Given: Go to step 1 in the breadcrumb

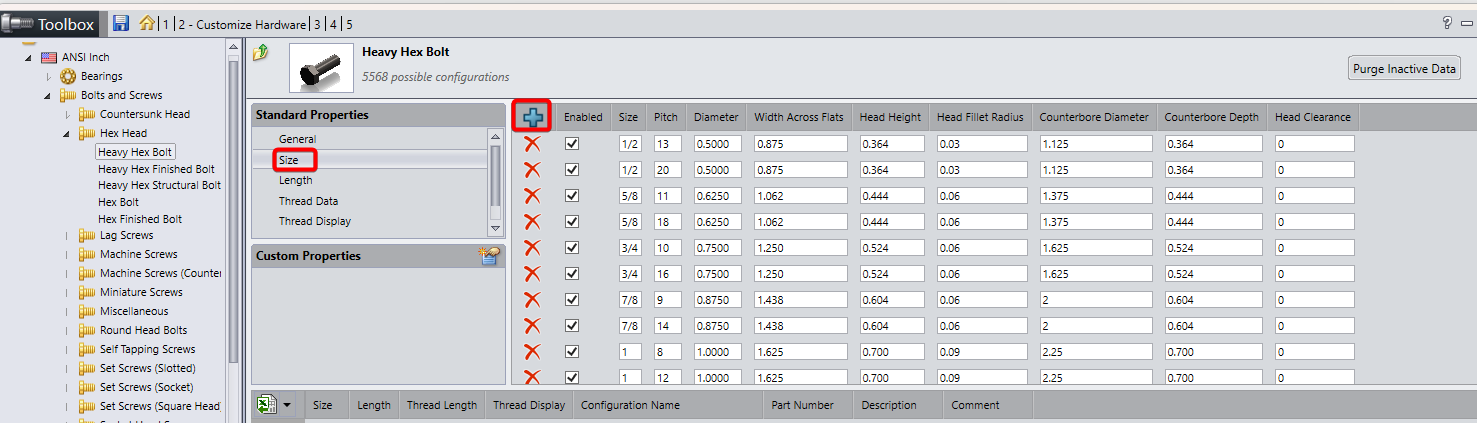Looking at the screenshot, I should point(166,24).
